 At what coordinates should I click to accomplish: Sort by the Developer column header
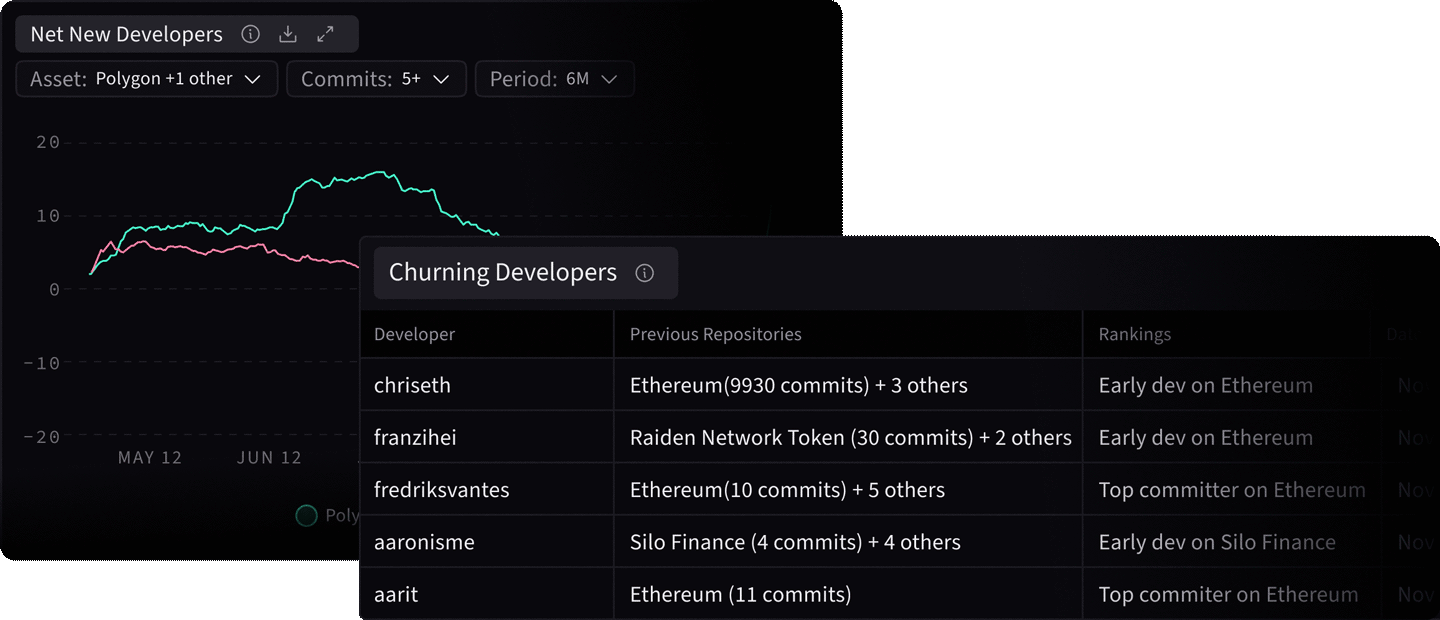click(414, 334)
